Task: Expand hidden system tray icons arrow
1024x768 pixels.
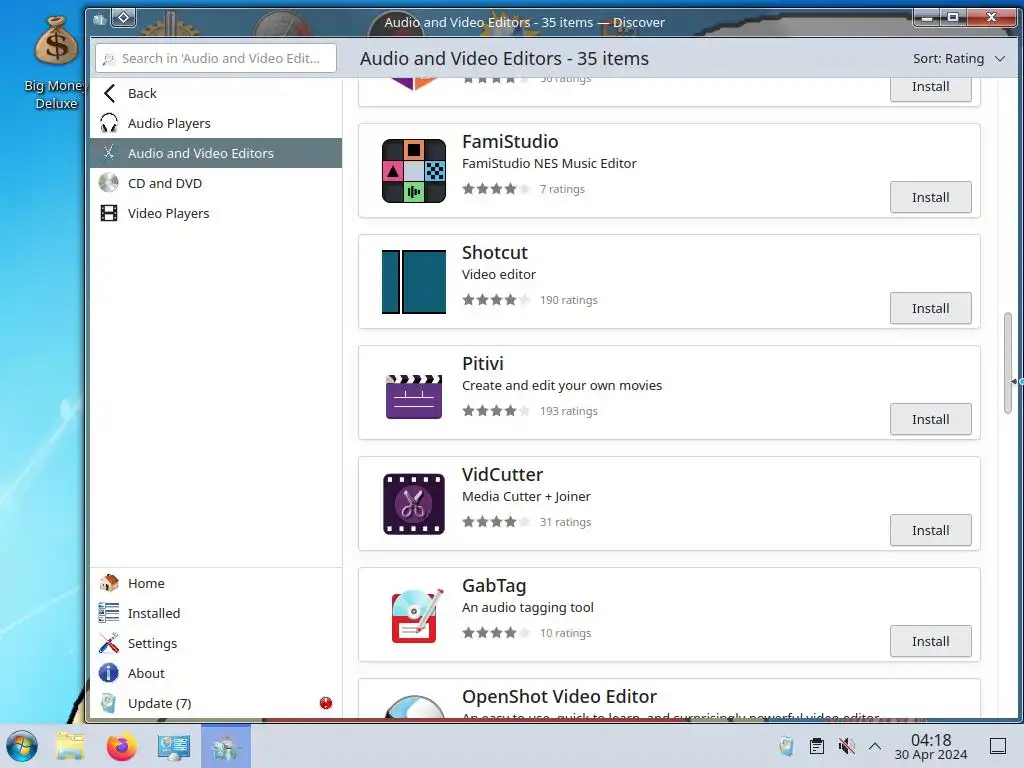Action: click(x=875, y=746)
